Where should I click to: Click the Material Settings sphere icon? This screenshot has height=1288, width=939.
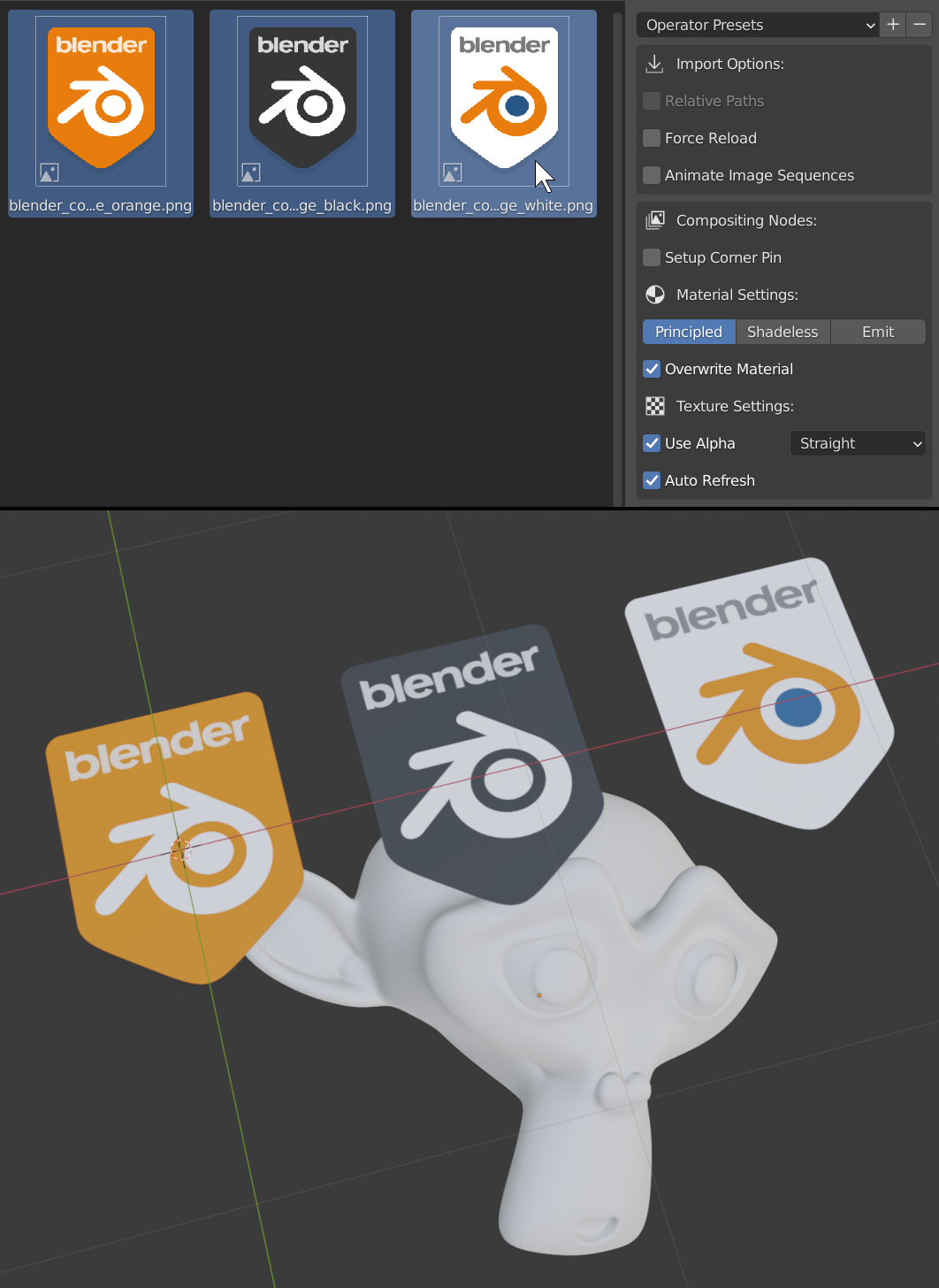pos(654,295)
